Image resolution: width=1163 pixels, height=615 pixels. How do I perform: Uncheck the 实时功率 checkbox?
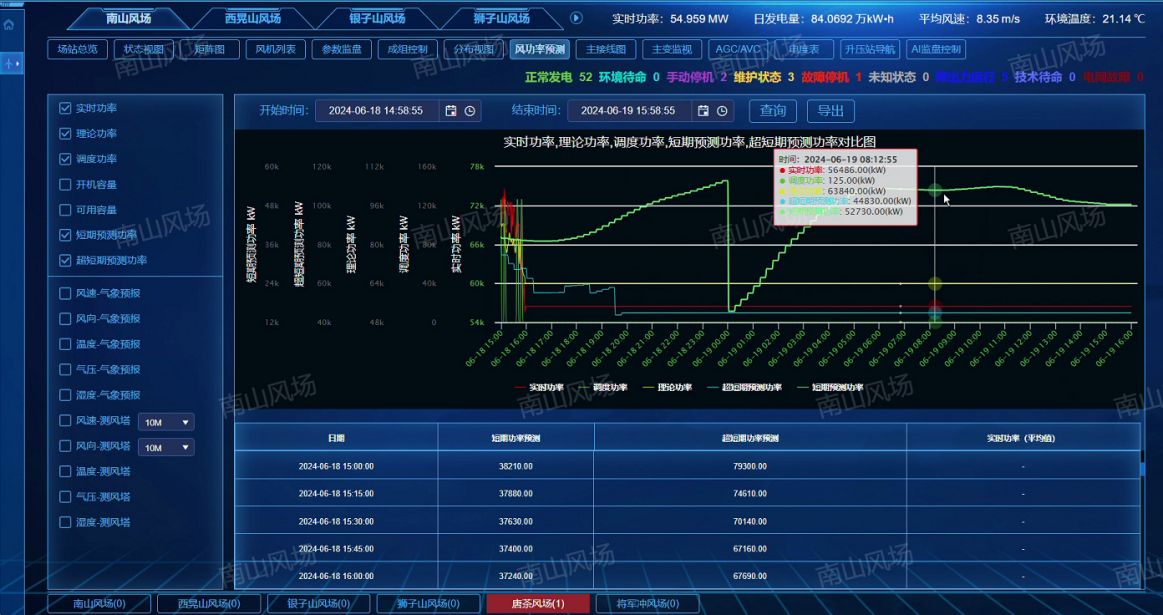click(66, 108)
